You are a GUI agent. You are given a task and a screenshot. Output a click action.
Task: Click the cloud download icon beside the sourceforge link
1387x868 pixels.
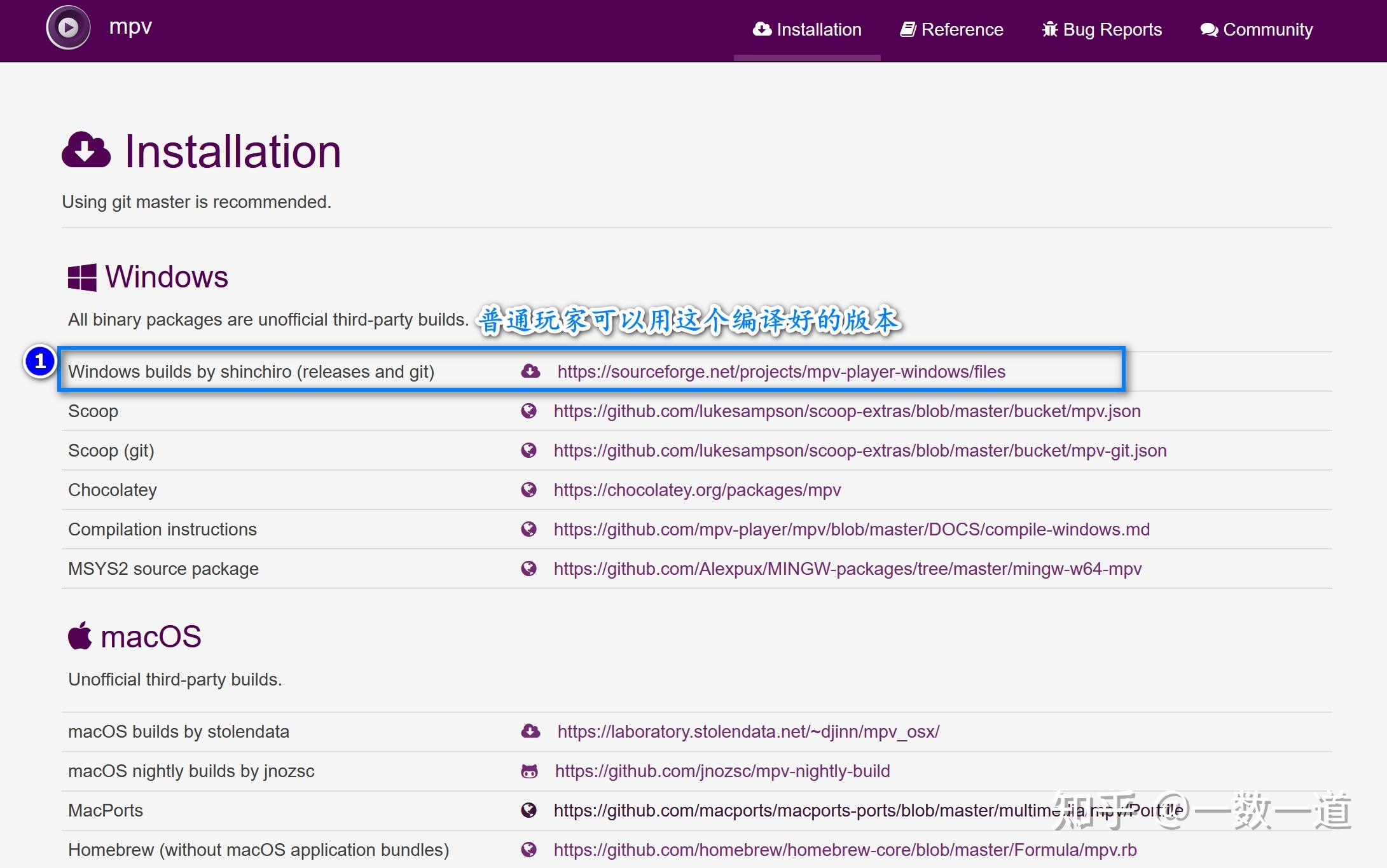click(530, 371)
